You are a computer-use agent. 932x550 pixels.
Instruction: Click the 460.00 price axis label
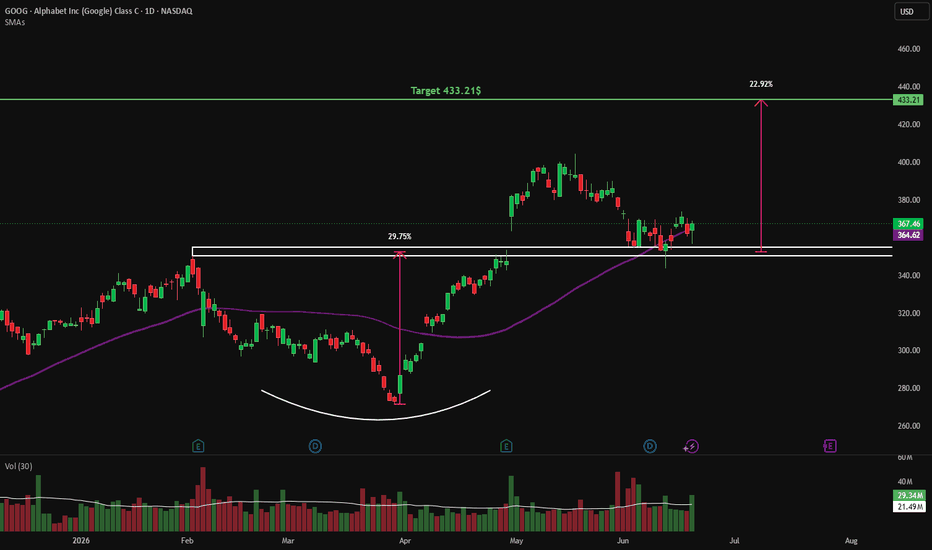point(909,49)
